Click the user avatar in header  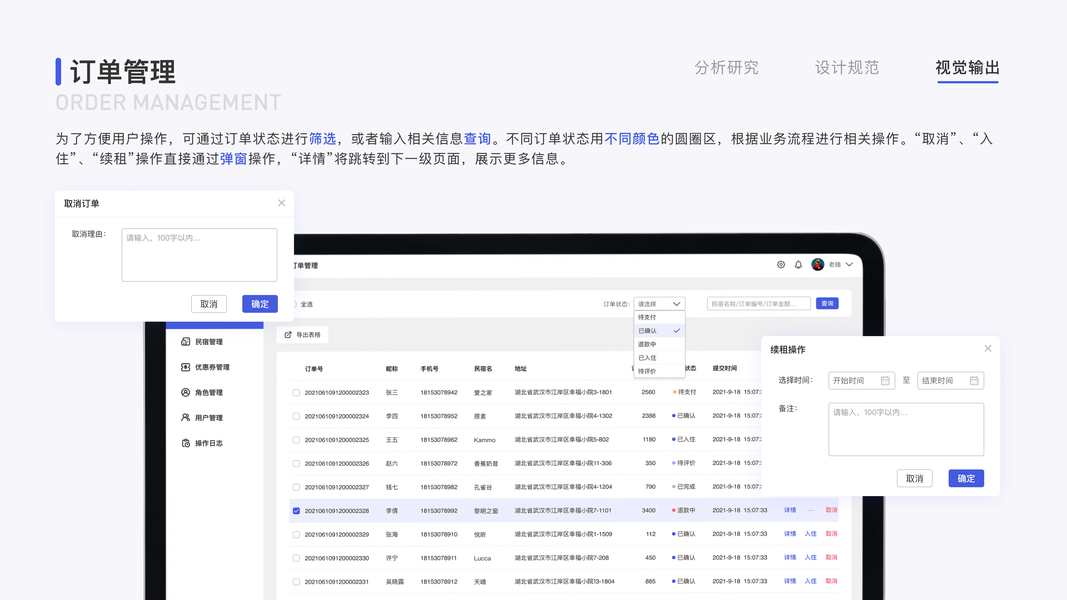point(818,265)
